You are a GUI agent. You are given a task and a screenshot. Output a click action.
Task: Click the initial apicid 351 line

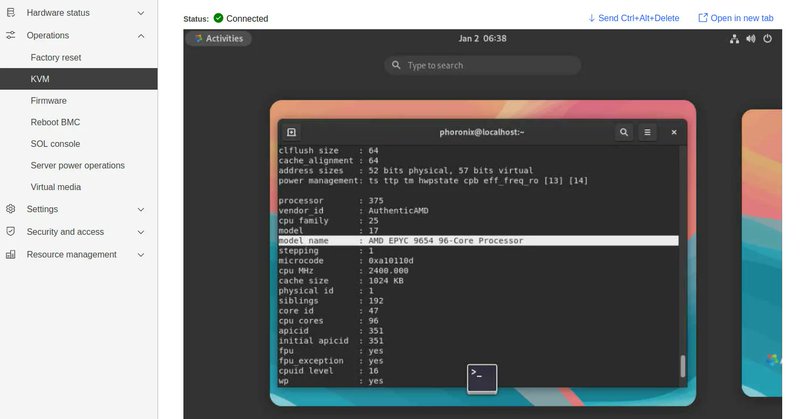[x=331, y=340]
